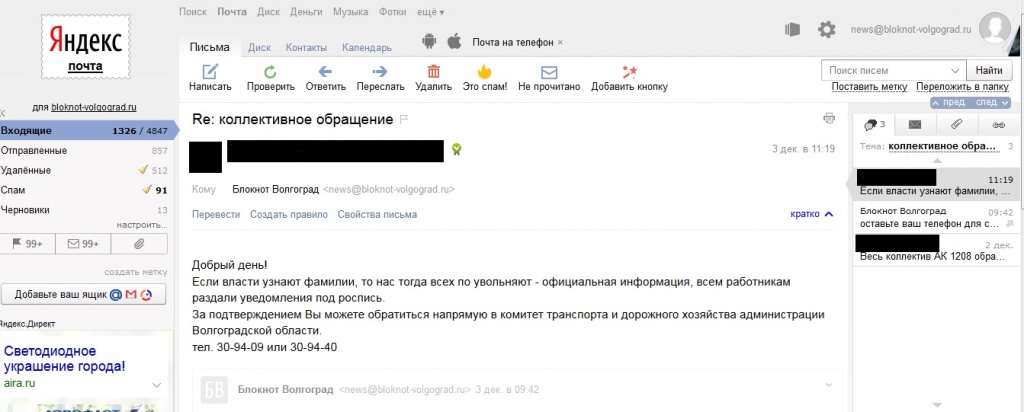Click account email news@bloknot-volgograd.ru
The height and width of the screenshot is (412, 1024).
pos(910,29)
